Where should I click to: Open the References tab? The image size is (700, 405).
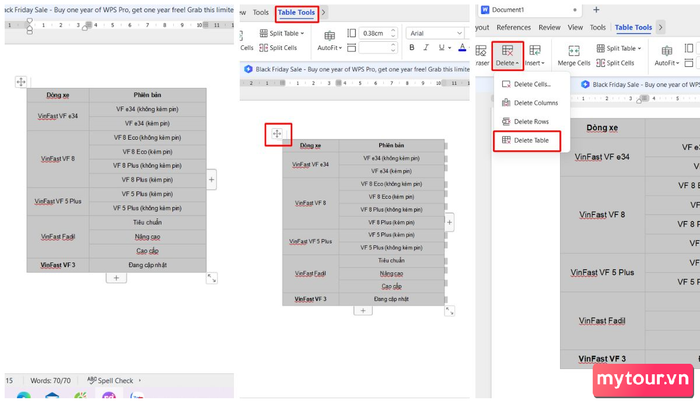pyautogui.click(x=513, y=27)
